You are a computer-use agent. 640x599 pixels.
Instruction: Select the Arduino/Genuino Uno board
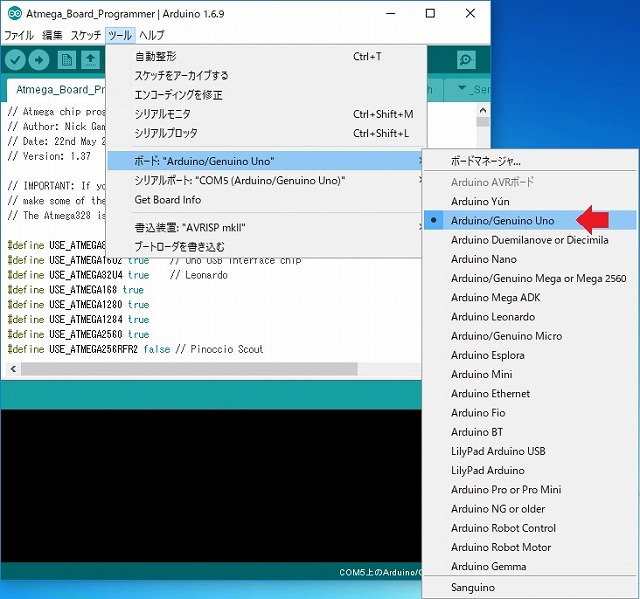[x=530, y=220]
